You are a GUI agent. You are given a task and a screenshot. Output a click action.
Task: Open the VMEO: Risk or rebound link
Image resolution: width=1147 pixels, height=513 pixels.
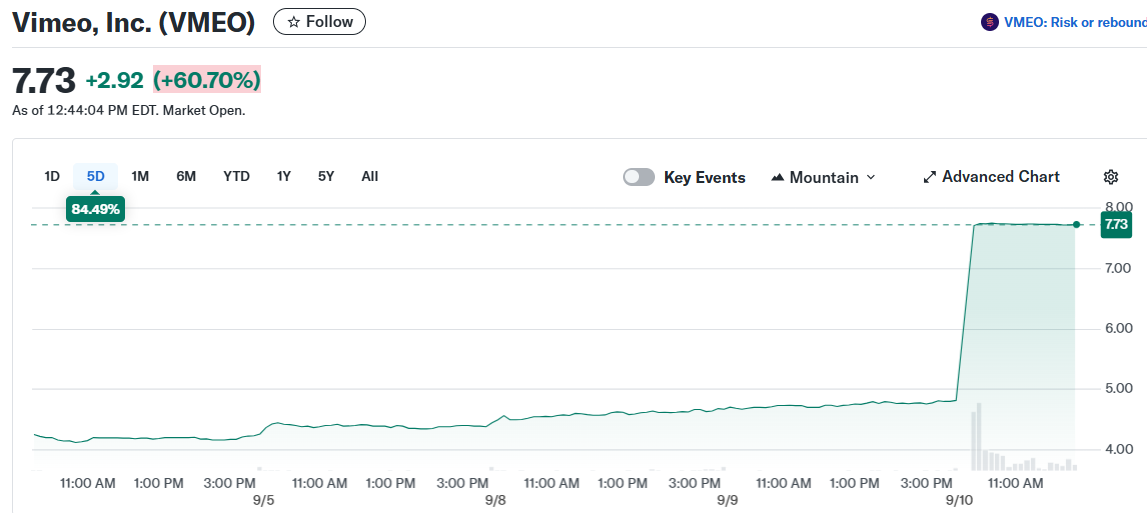1075,22
